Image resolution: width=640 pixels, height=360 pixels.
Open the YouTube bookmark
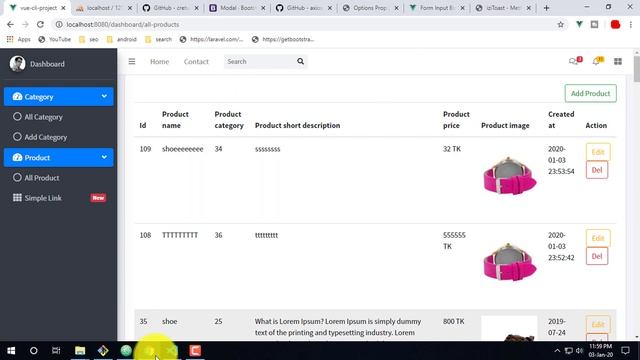tap(55, 40)
